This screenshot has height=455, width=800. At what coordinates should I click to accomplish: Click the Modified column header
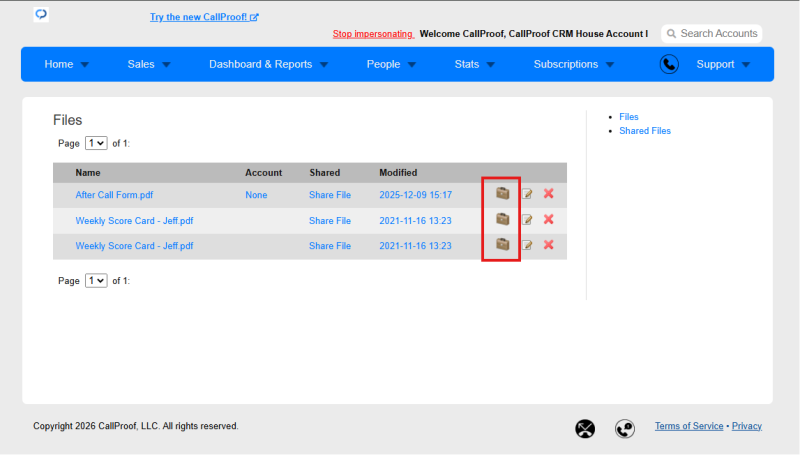click(398, 173)
